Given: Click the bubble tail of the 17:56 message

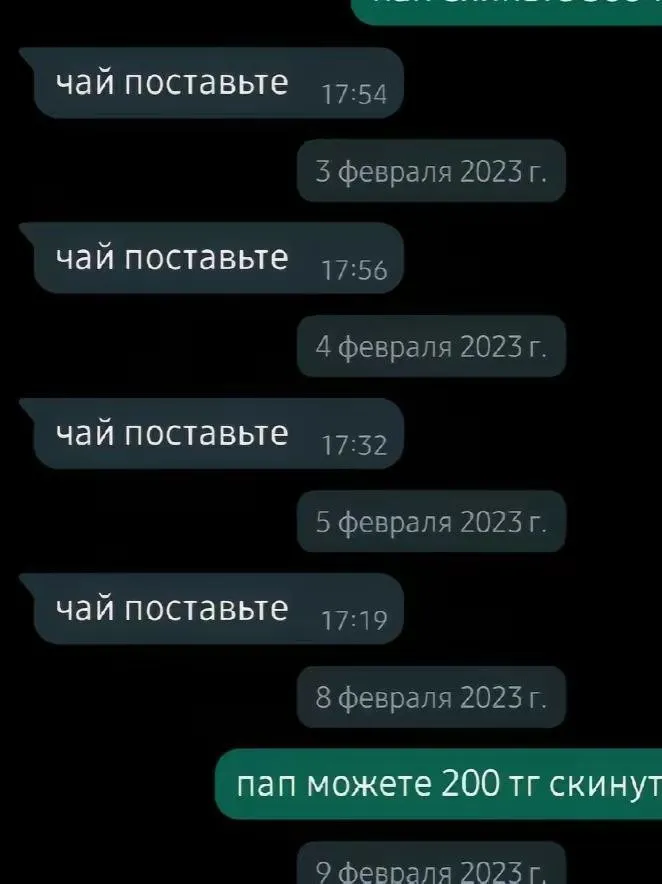Looking at the screenshot, I should 28,232.
